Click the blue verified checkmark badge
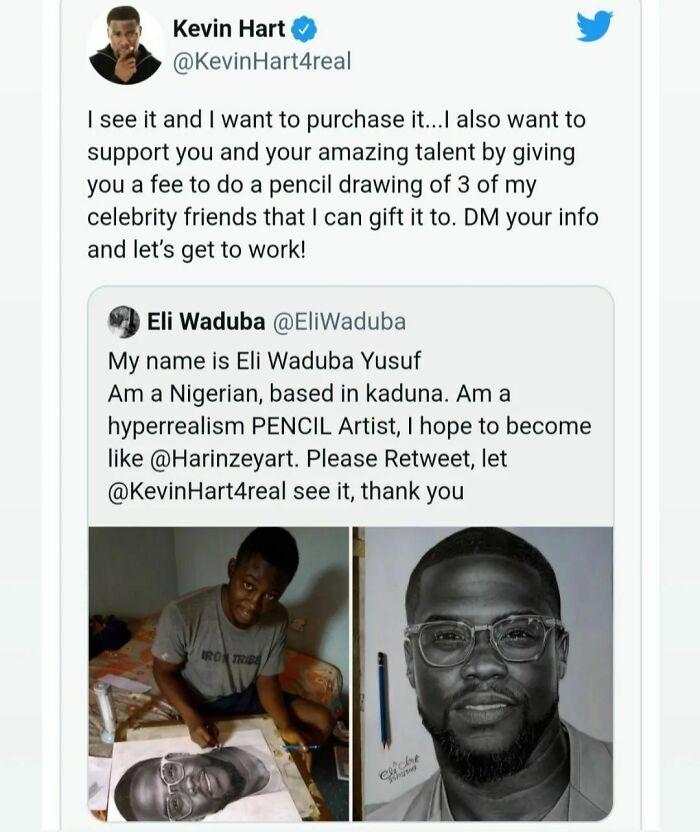 point(304,30)
